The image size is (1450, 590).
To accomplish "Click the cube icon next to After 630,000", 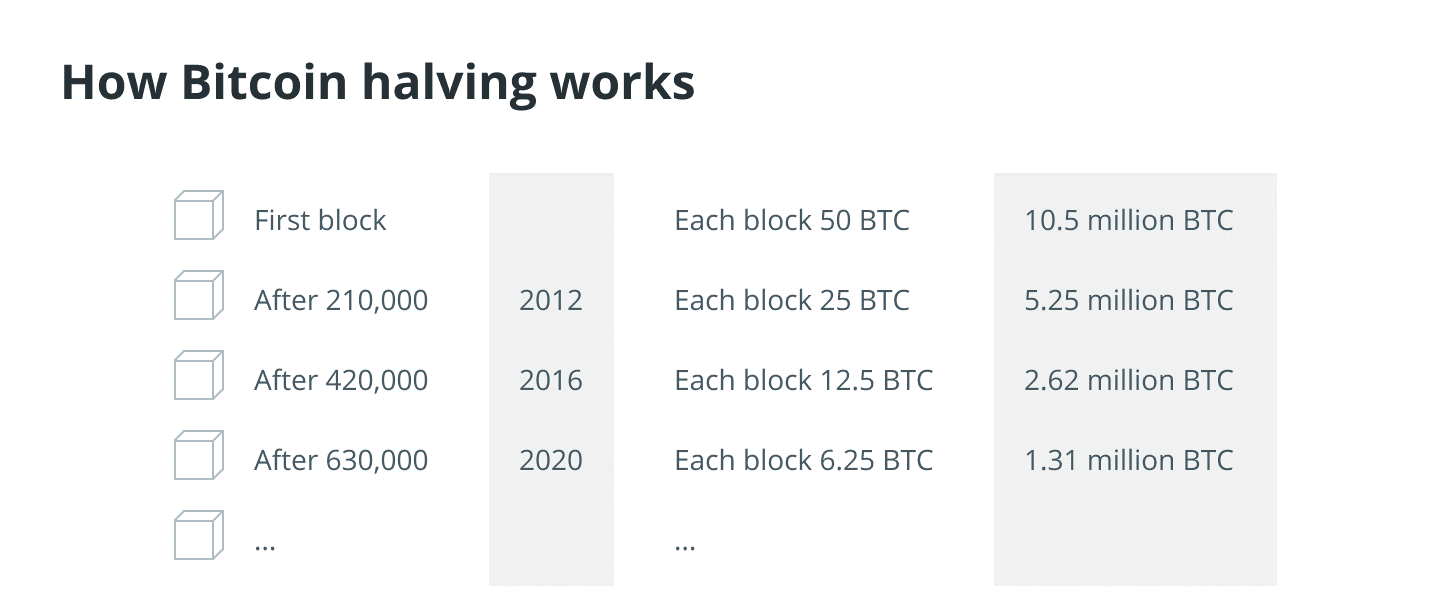I will coord(198,456).
